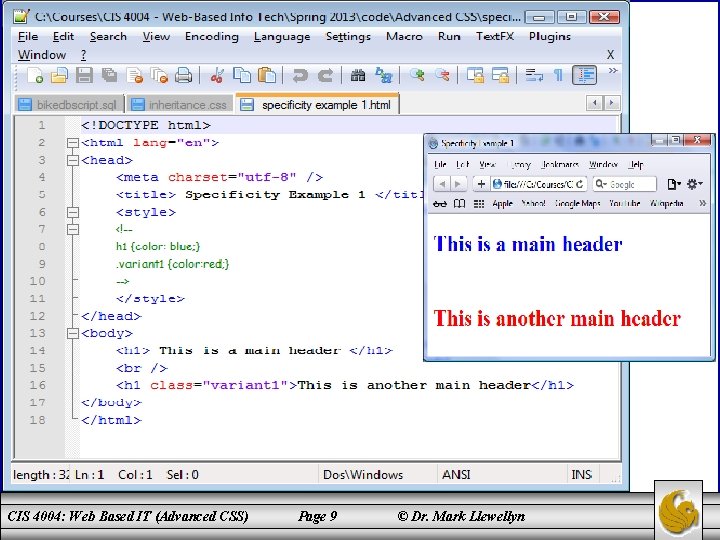Click the reload icon in address bar
Viewport: 720px width, 540px height.
coord(580,184)
